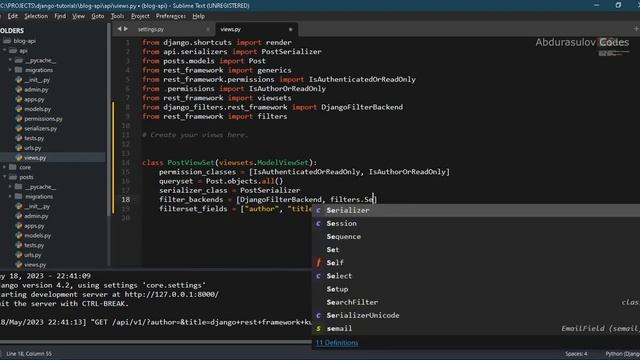Screen dimensions: 640x360
Task: Click the folder icon of blog-api
Action: point(7,41)
